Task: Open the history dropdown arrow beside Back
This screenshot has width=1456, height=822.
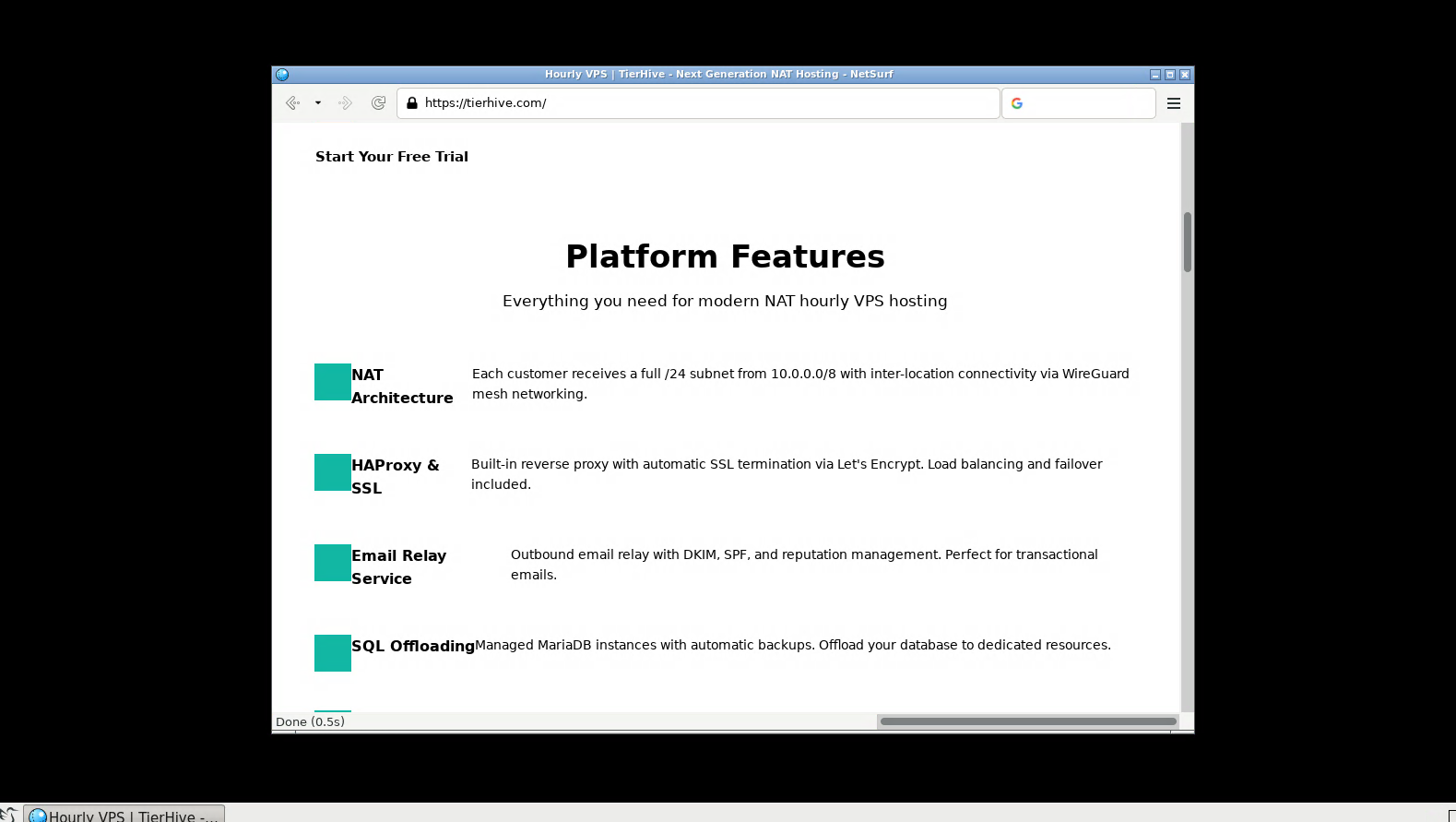Action: pos(318,103)
